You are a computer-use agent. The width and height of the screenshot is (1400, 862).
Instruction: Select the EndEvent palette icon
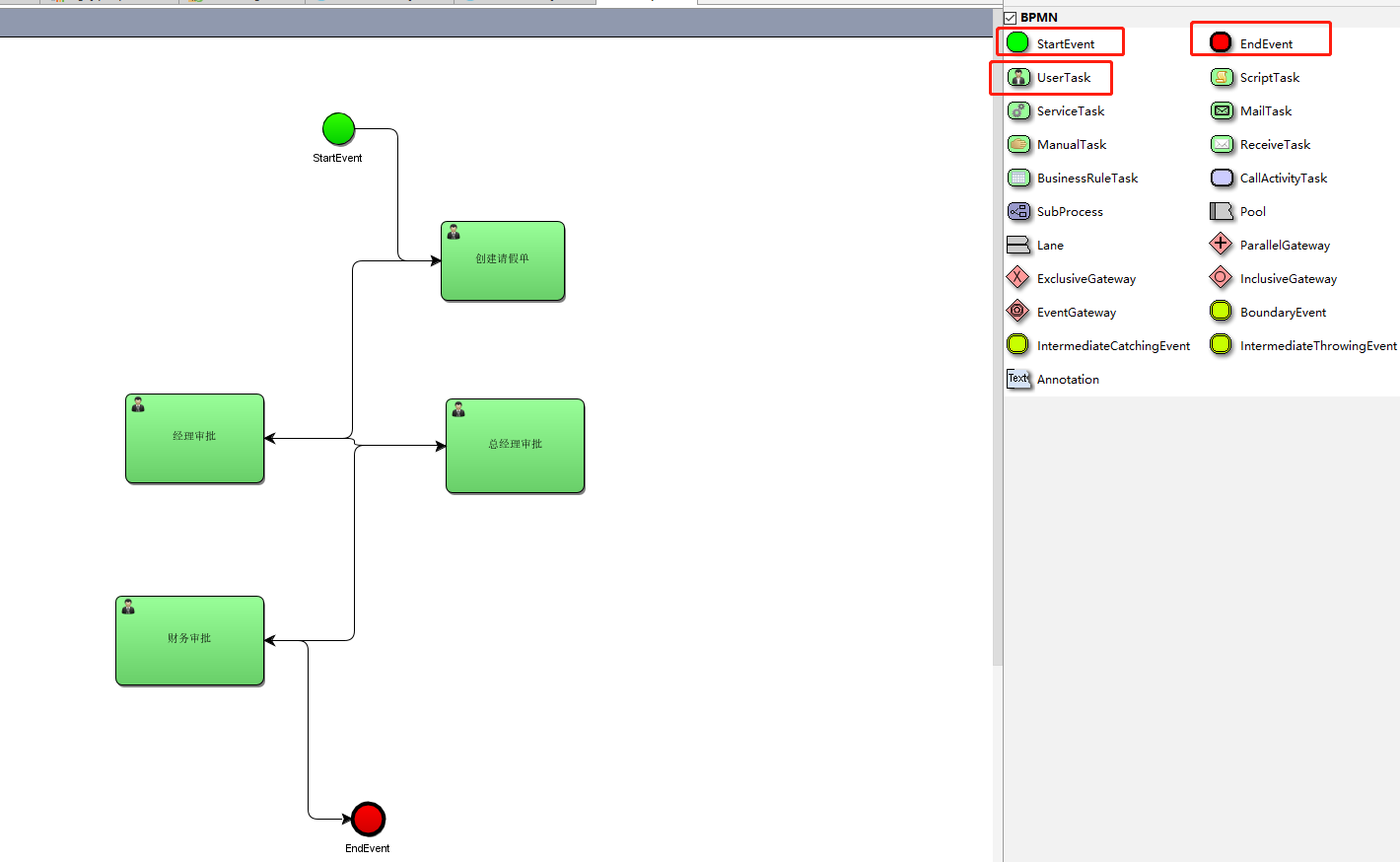click(1221, 42)
